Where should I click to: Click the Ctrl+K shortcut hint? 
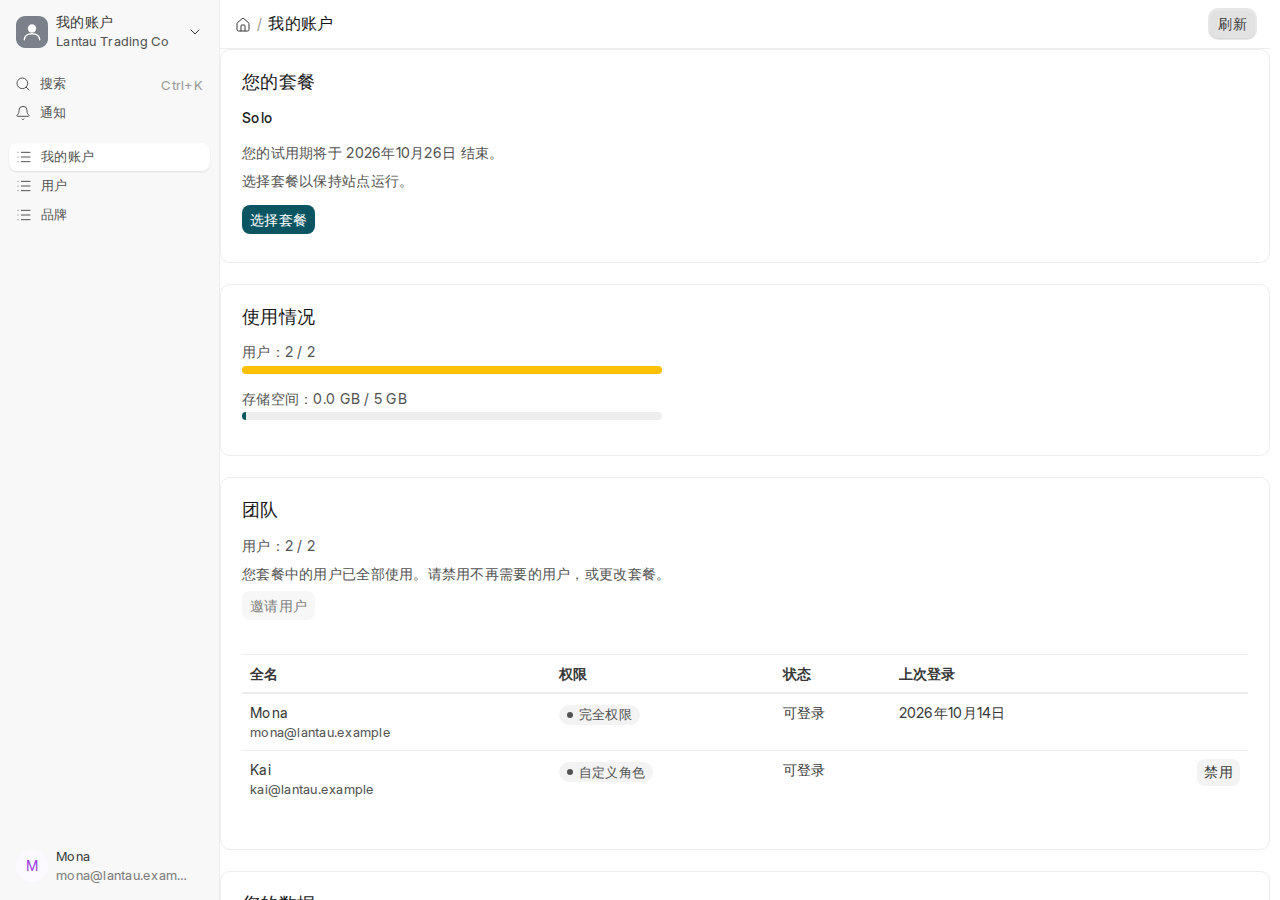[182, 85]
